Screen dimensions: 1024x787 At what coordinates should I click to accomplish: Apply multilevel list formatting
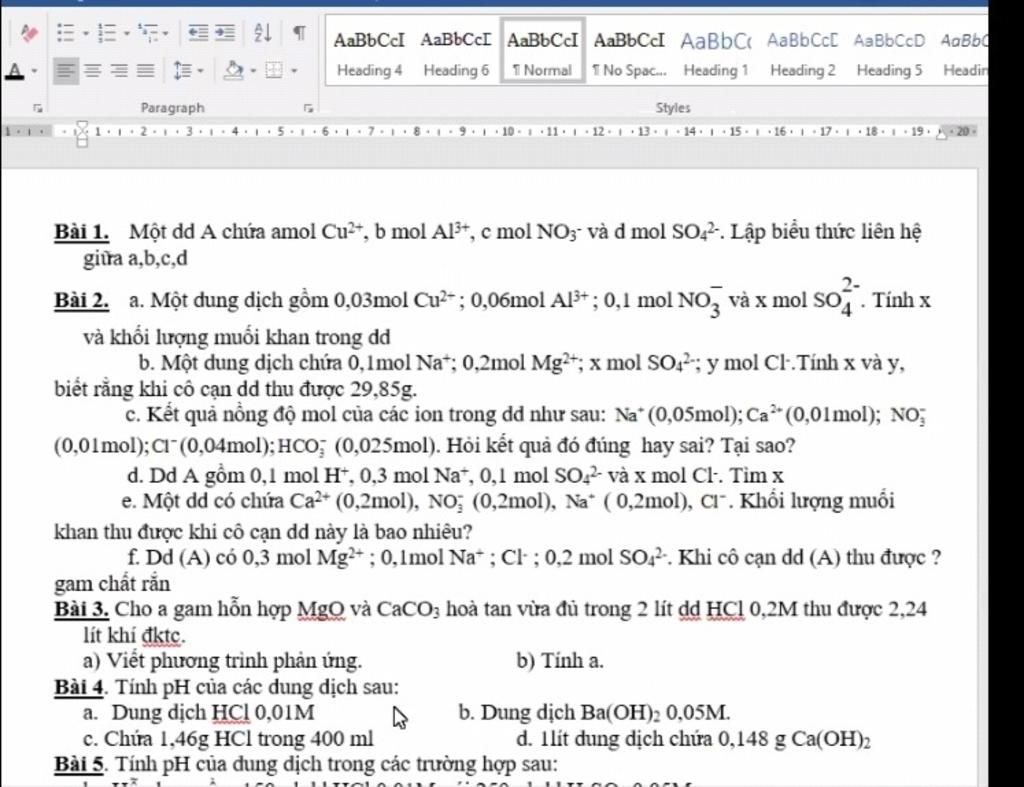pos(148,32)
